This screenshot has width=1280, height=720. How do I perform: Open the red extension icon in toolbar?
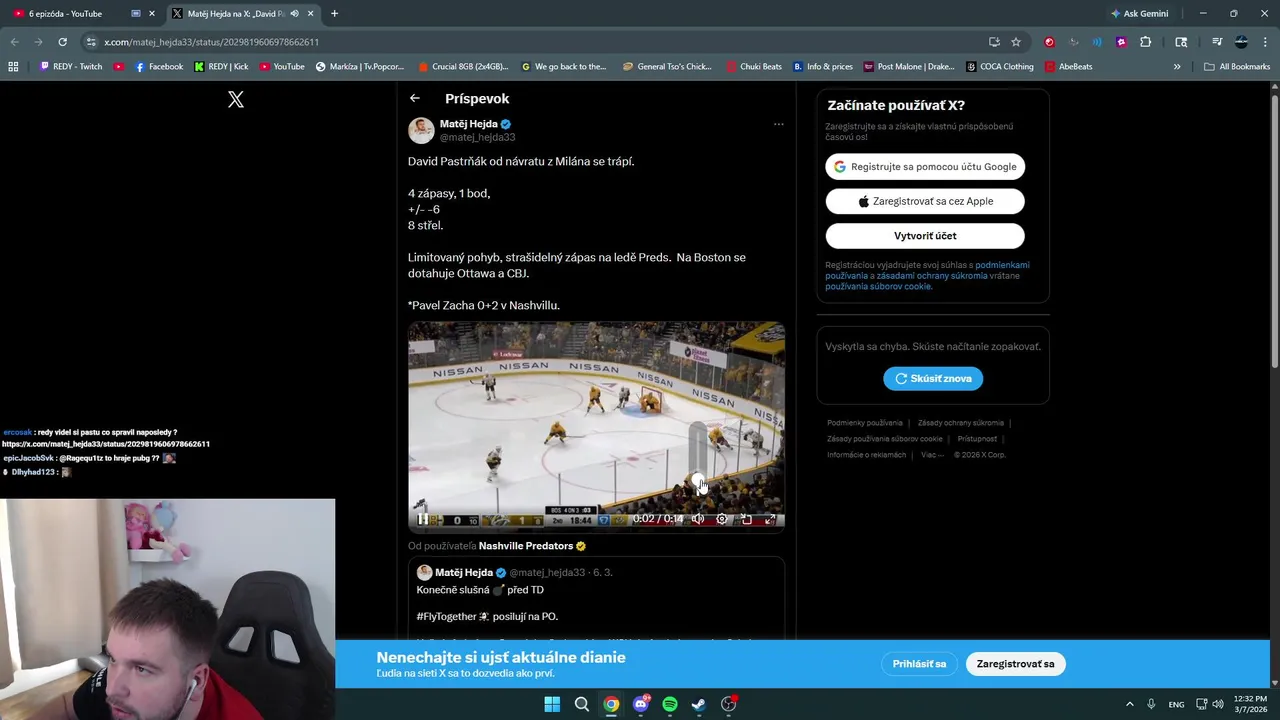(x=1049, y=42)
